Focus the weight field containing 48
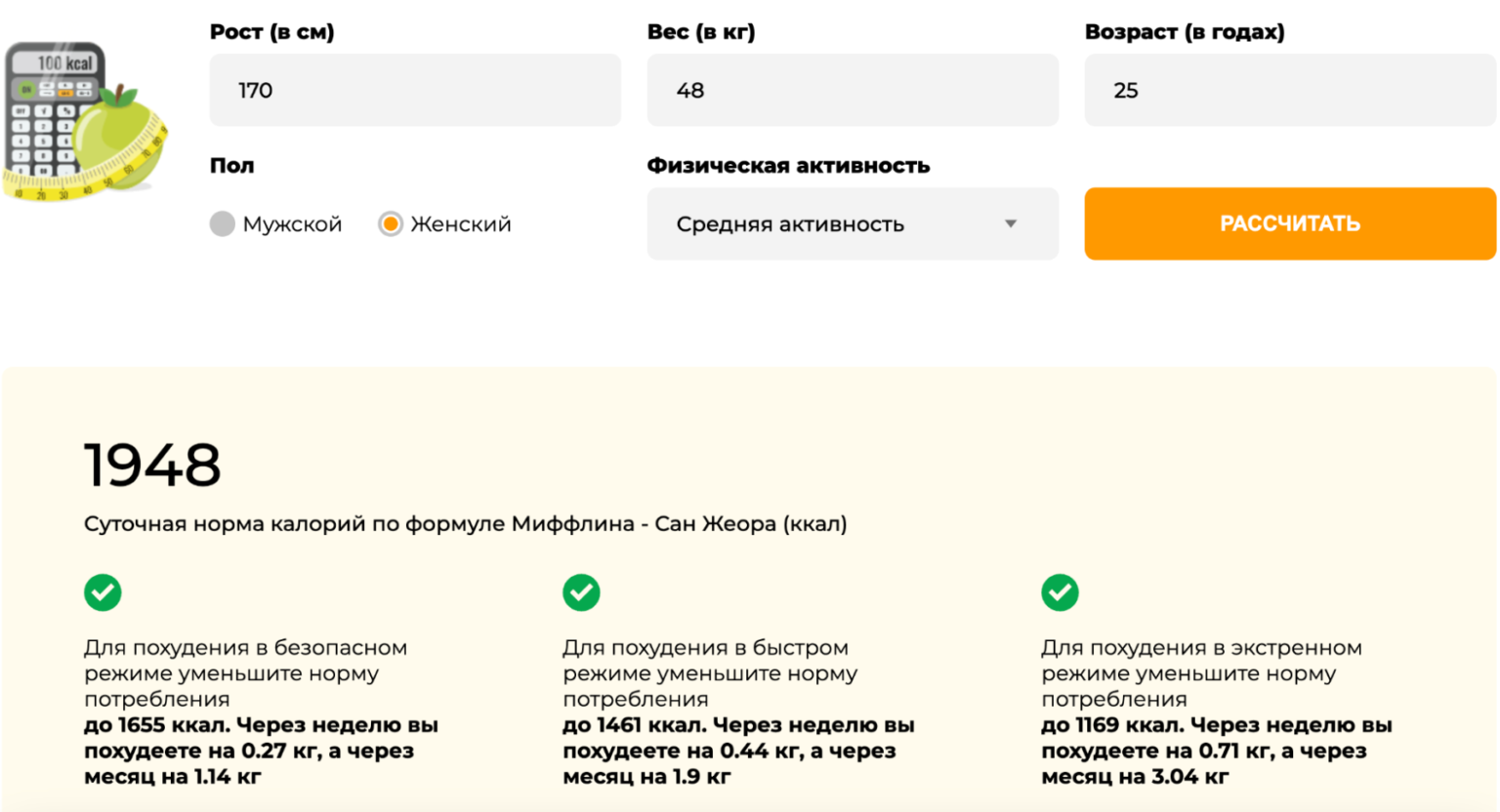1500x812 pixels. (852, 91)
